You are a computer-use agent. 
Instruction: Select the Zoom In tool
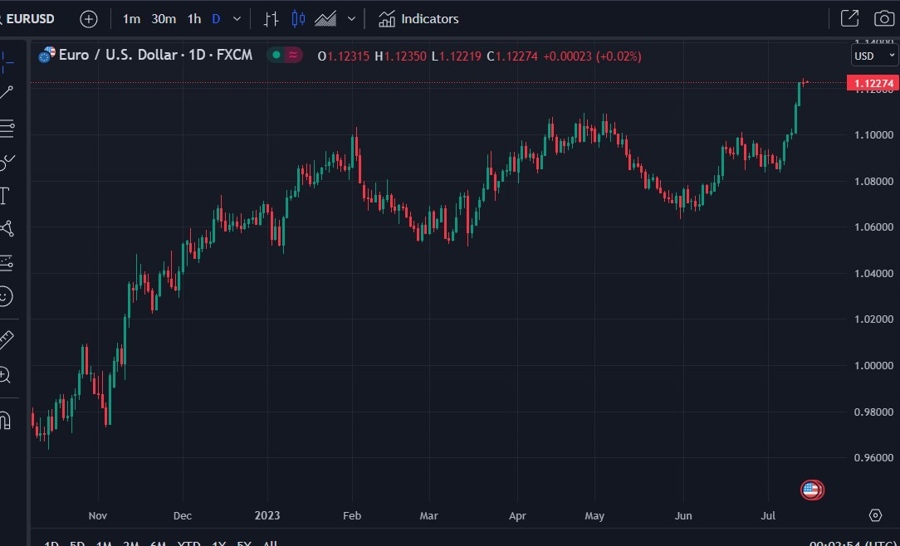(x=5, y=375)
